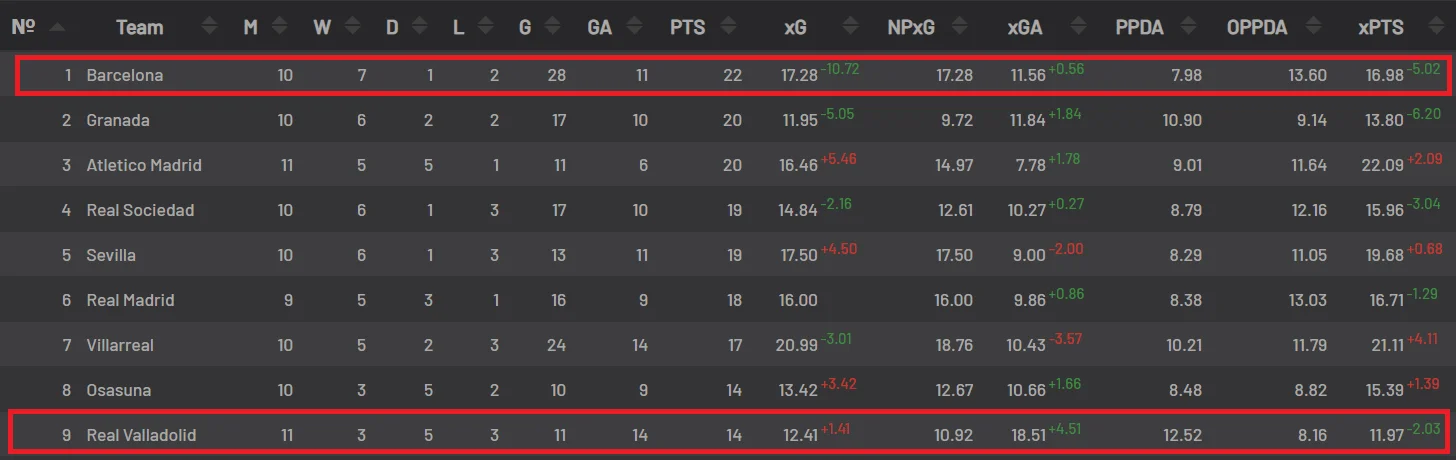Viewport: 1456px width, 460px height.
Task: Open the Barcelona team link
Action: pos(125,75)
